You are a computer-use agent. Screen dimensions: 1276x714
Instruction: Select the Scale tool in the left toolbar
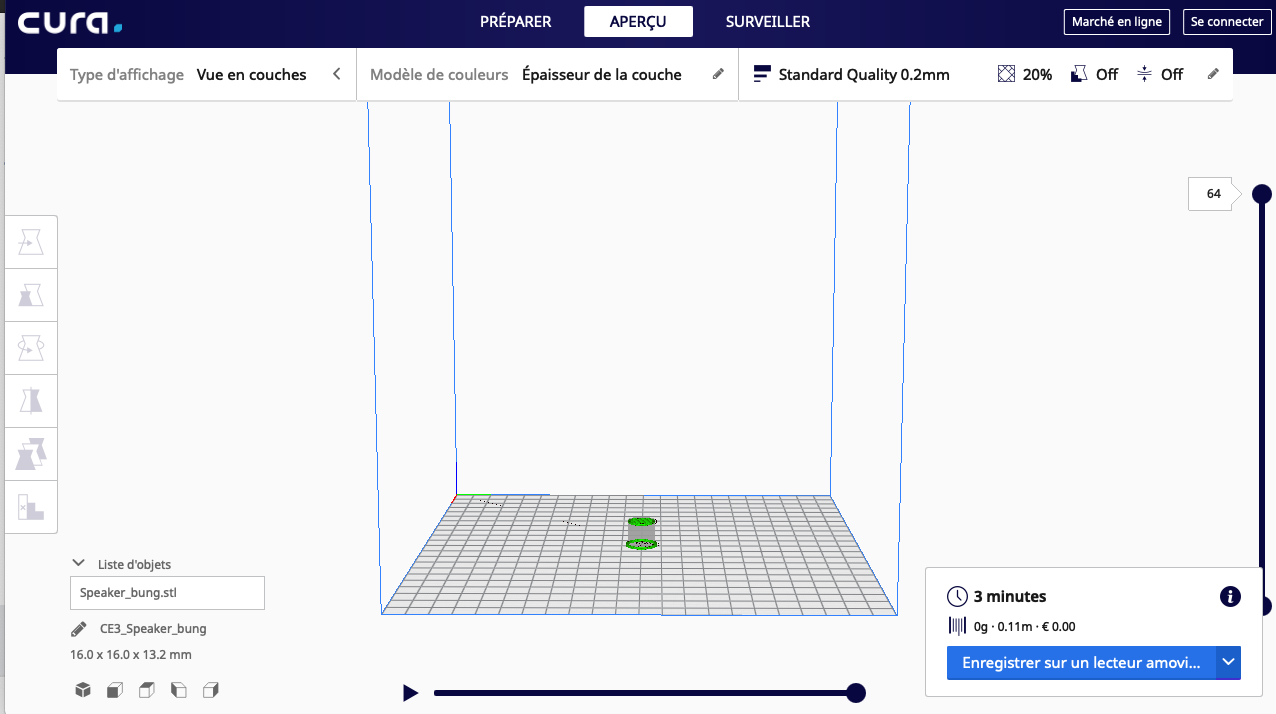point(31,295)
